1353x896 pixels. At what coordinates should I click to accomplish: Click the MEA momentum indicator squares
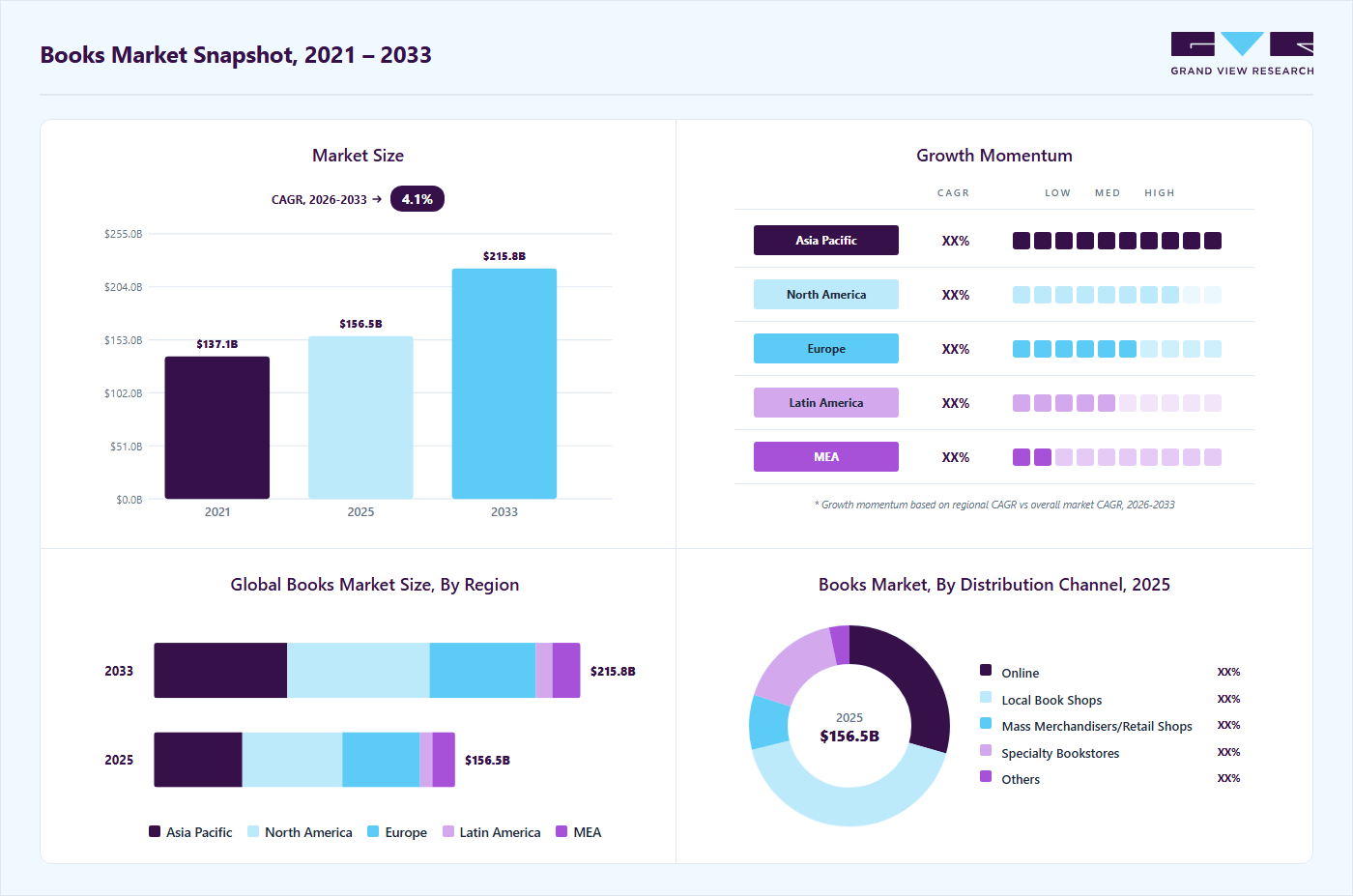coord(1117,457)
